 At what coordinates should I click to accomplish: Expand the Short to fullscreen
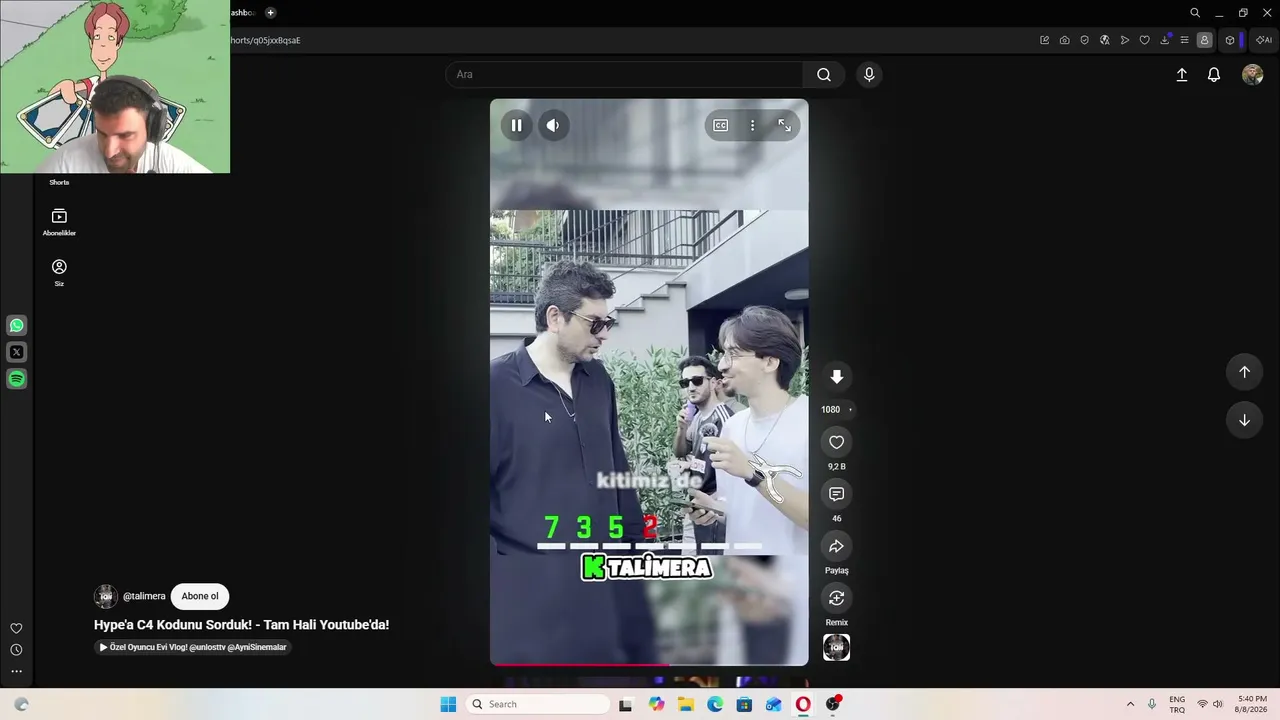(784, 125)
